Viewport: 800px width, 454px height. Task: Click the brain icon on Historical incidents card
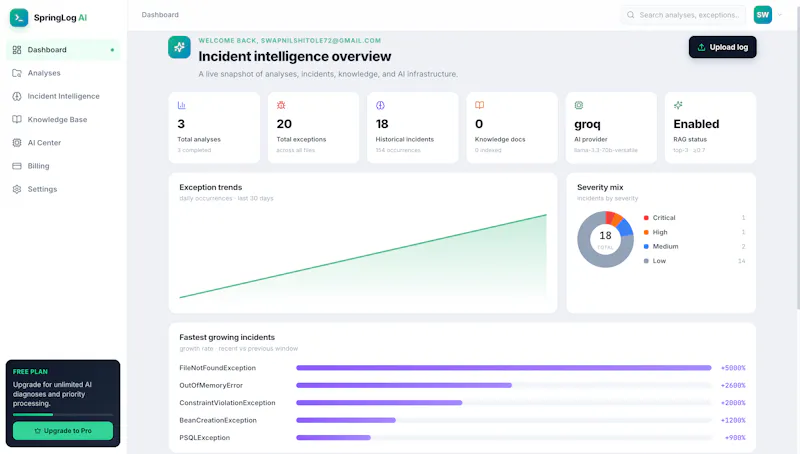(380, 105)
